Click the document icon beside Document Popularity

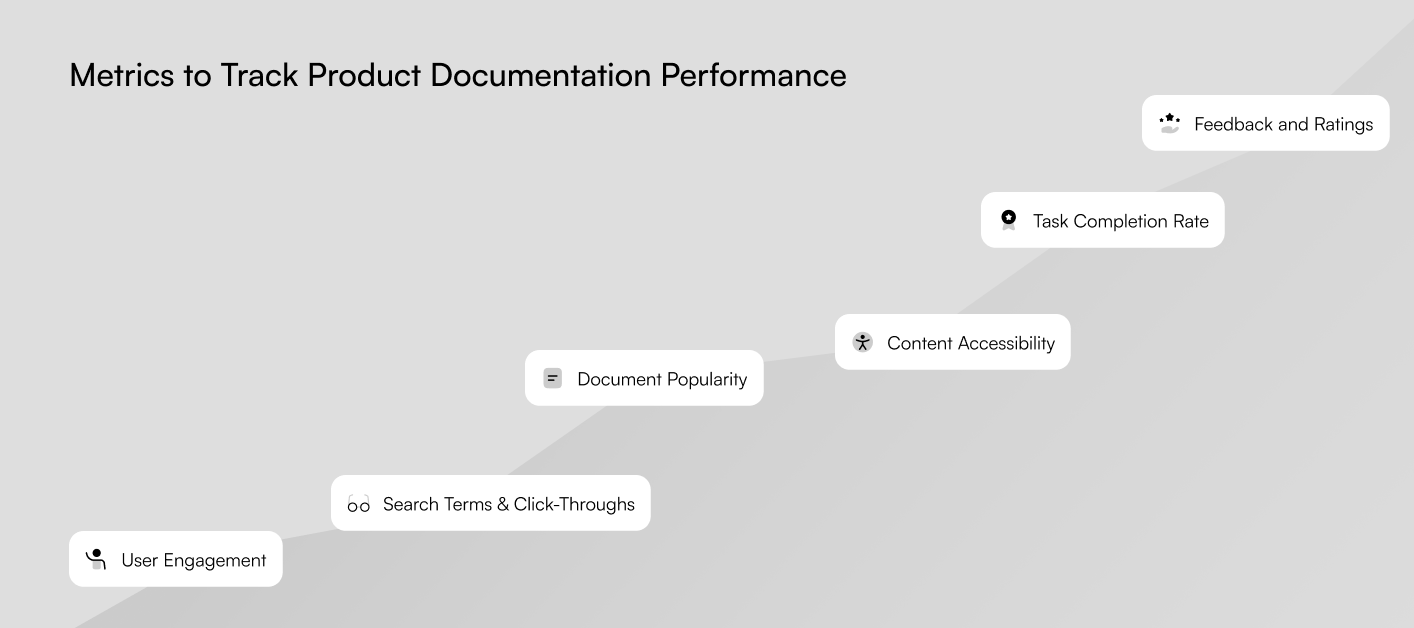click(552, 378)
